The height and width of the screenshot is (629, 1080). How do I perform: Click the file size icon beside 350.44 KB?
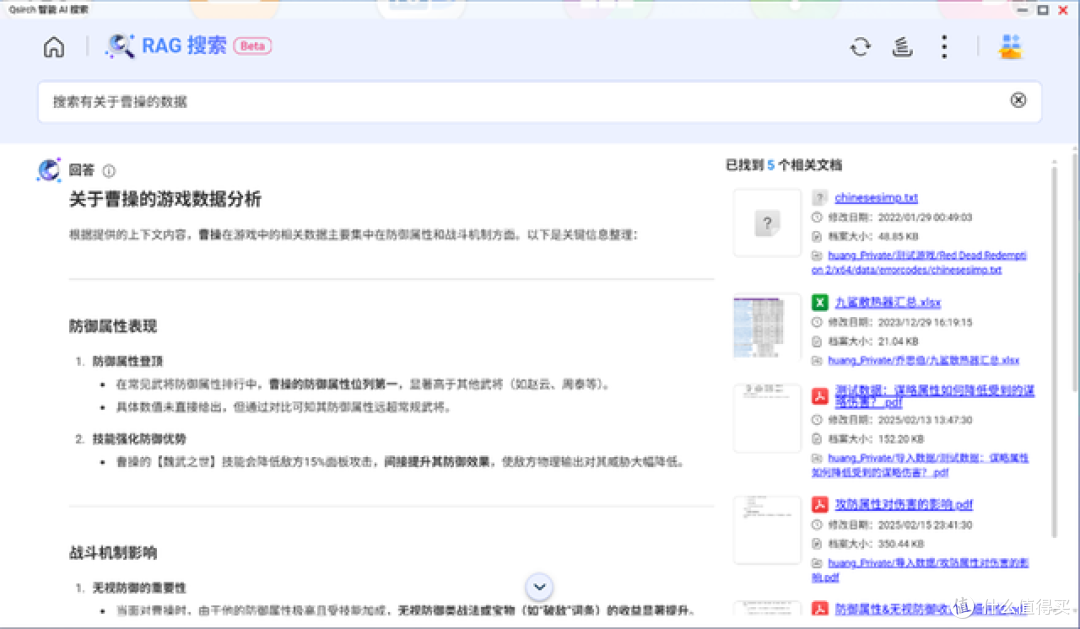pyautogui.click(x=817, y=544)
